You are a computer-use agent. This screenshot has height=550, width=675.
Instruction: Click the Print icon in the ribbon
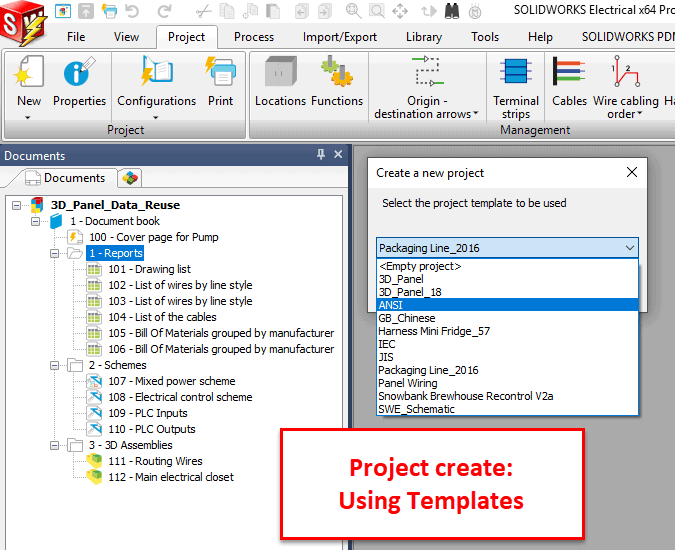pos(220,71)
